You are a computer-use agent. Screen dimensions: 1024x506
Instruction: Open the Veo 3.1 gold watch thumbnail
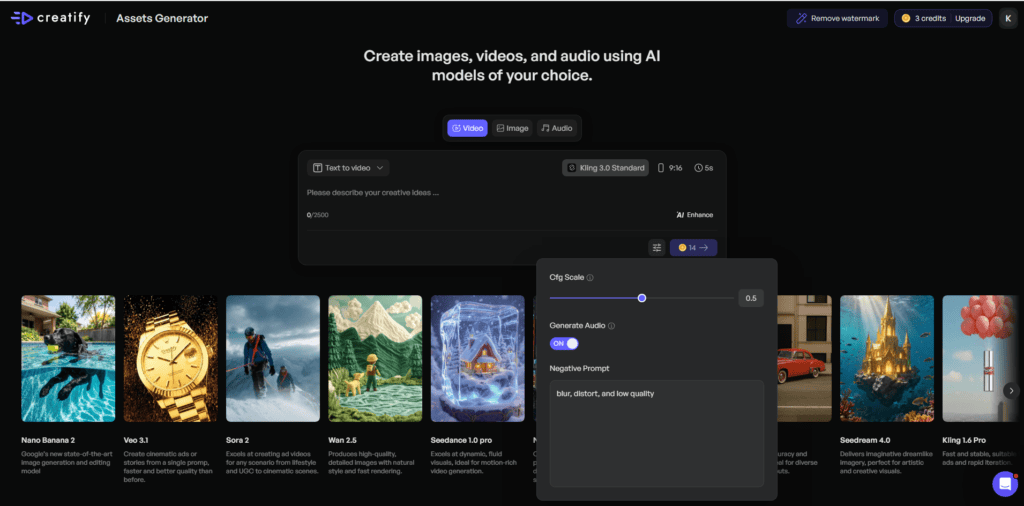pos(170,358)
